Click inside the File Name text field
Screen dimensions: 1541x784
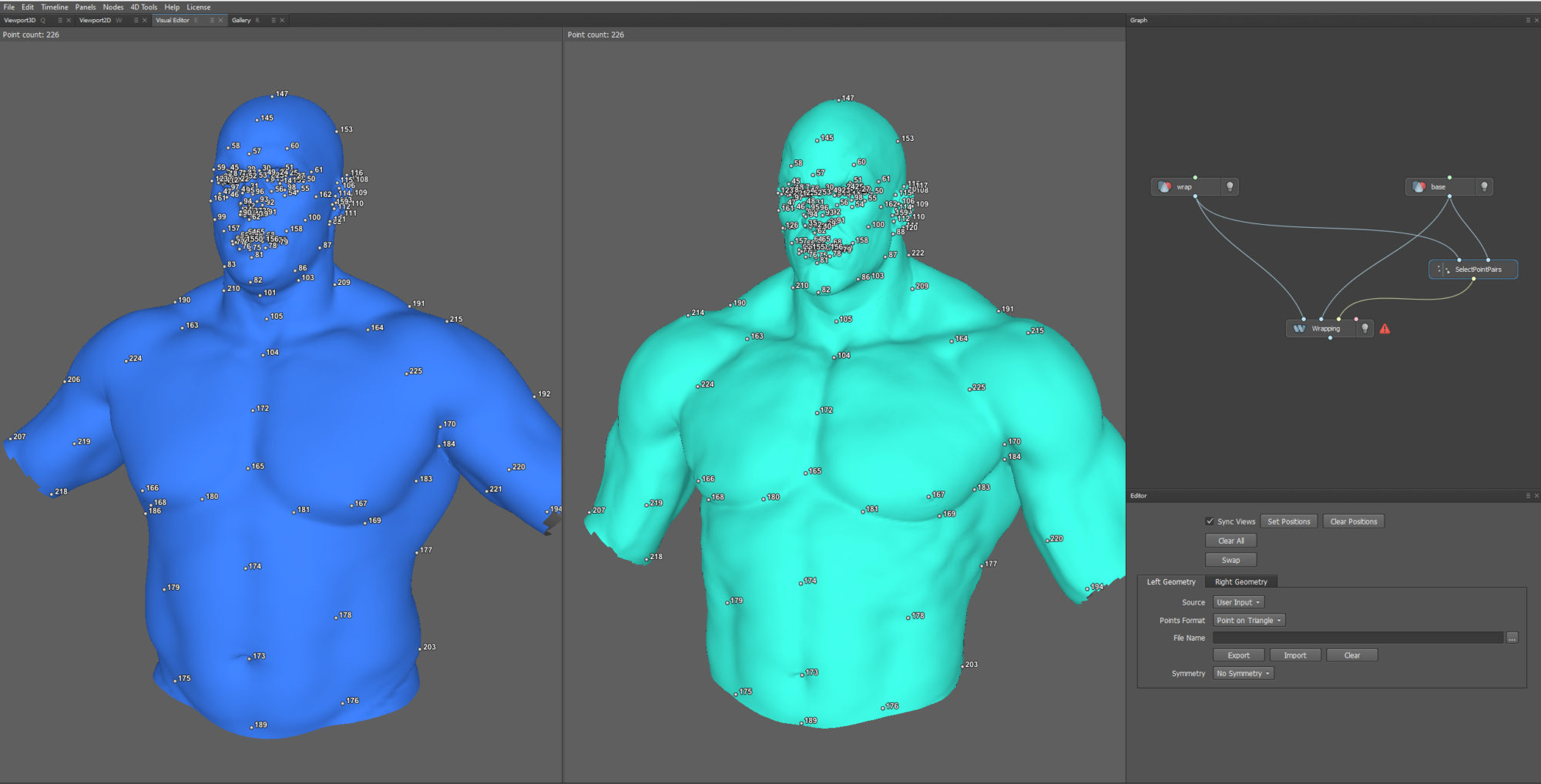tap(1356, 638)
